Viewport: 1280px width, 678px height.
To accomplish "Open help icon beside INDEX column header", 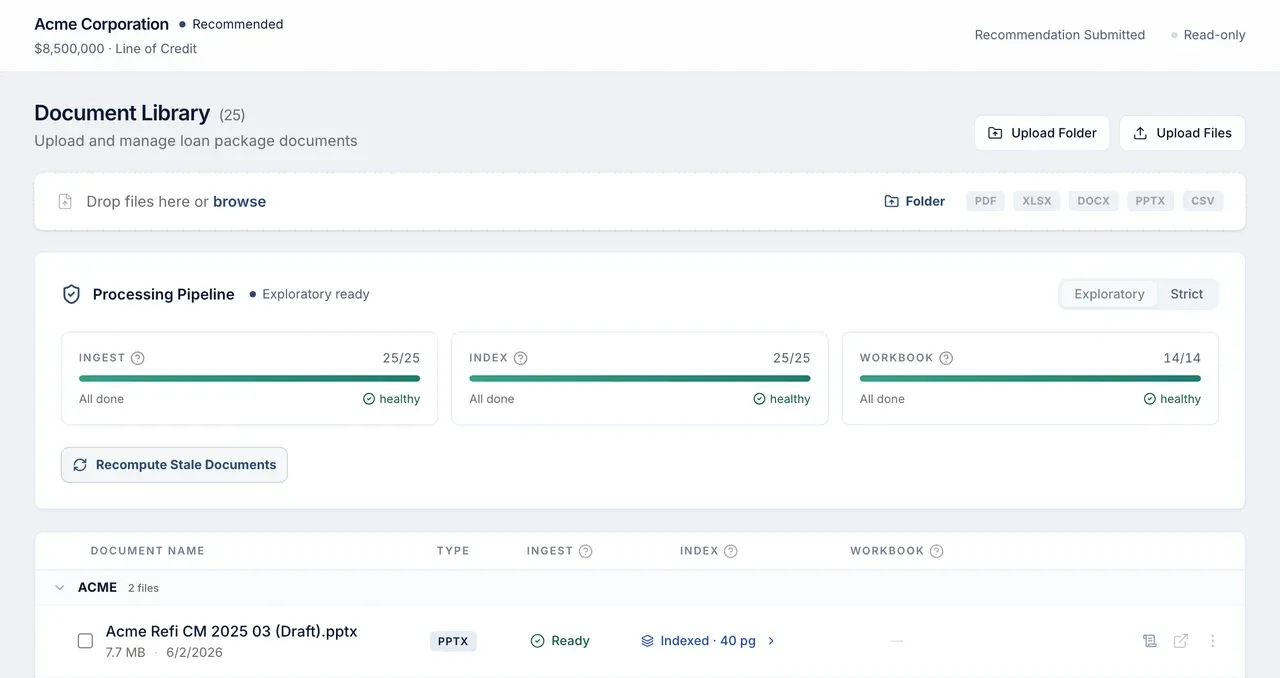I will point(731,551).
